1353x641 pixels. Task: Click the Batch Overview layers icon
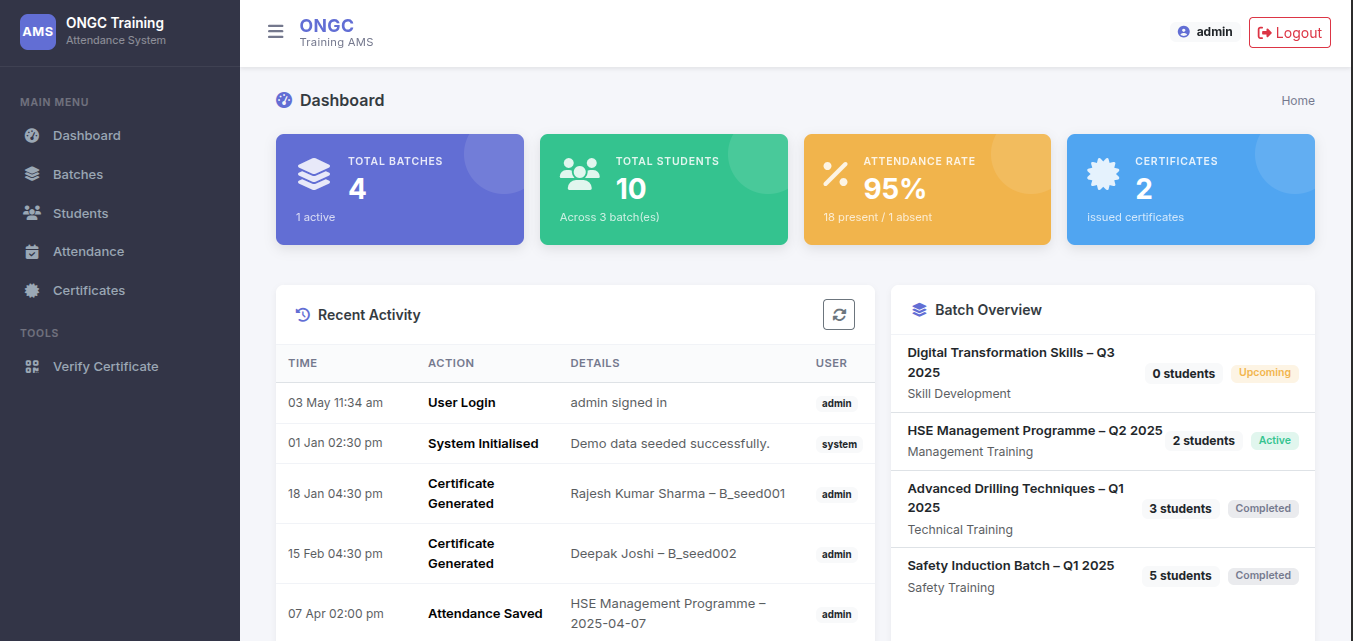pos(920,310)
